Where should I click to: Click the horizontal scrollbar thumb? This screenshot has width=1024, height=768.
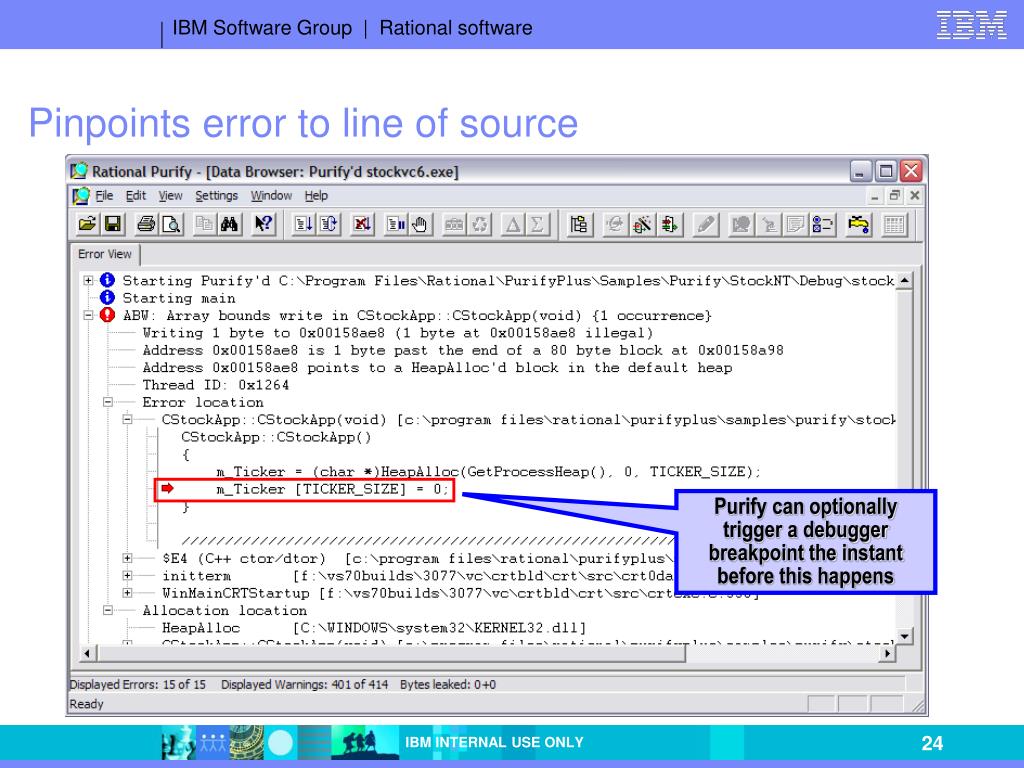[391, 653]
